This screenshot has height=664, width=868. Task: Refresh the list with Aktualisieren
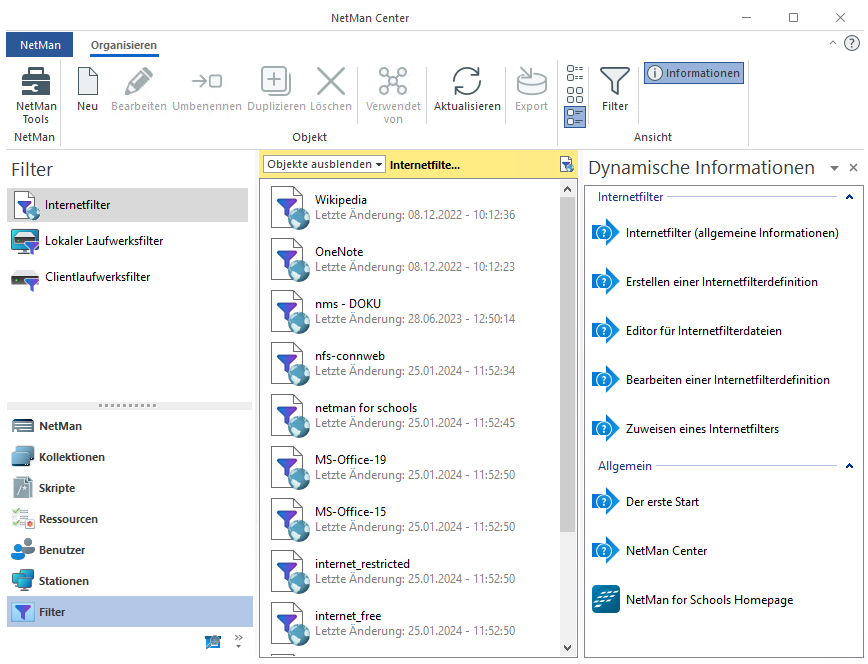point(467,90)
